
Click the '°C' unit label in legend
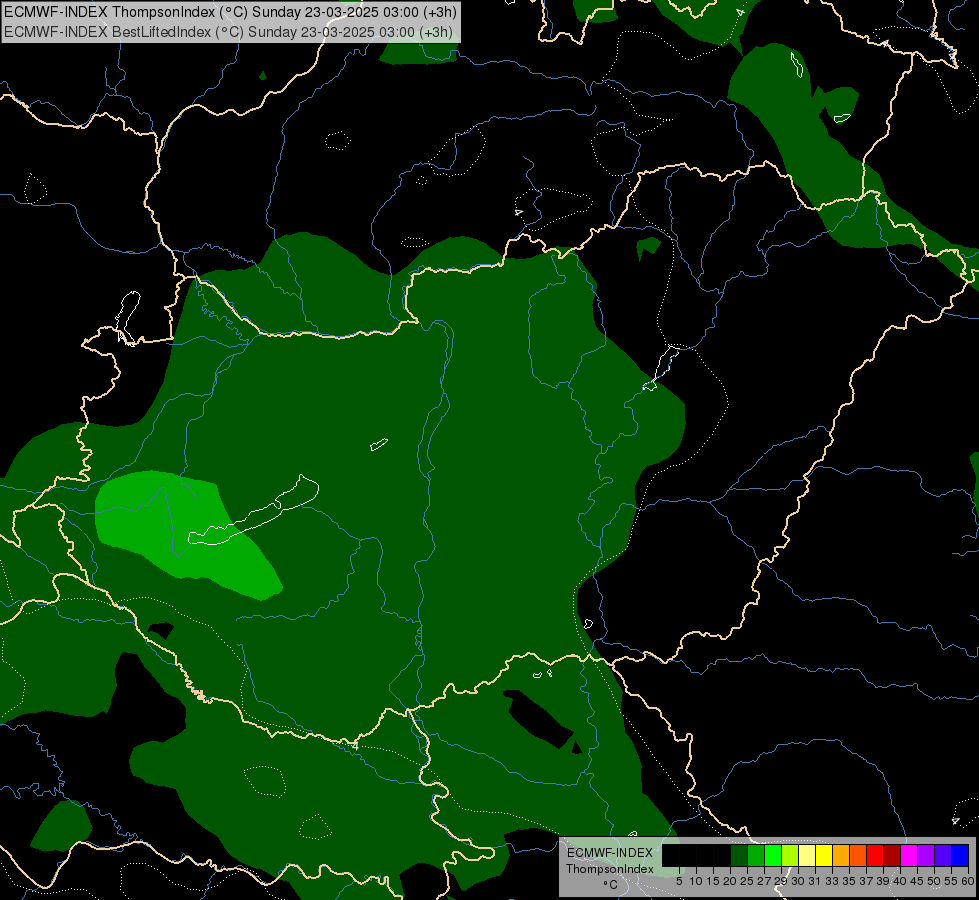[x=611, y=885]
